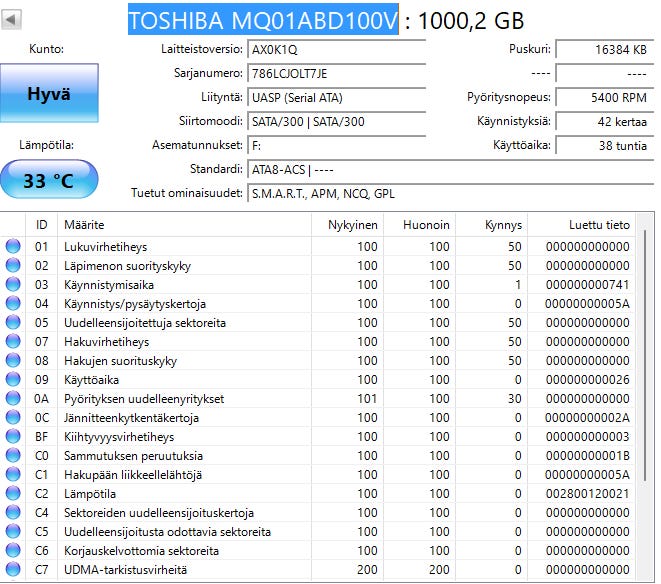Viewport: 661px width, 584px height.
Task: Click the buffer size field 16384 KB
Action: click(605, 50)
